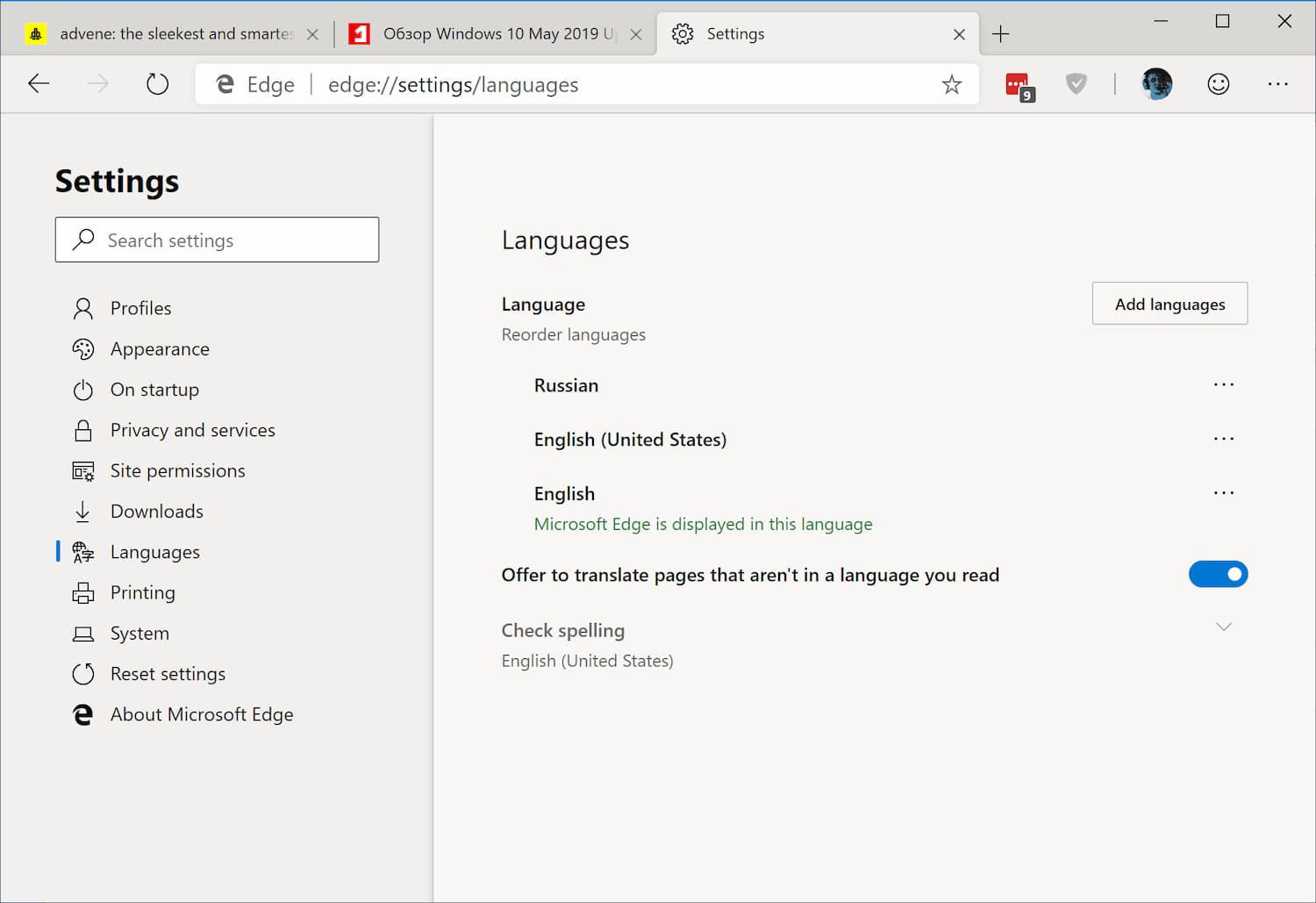Select the Appearance palette icon
This screenshot has width=1316, height=903.
(83, 348)
